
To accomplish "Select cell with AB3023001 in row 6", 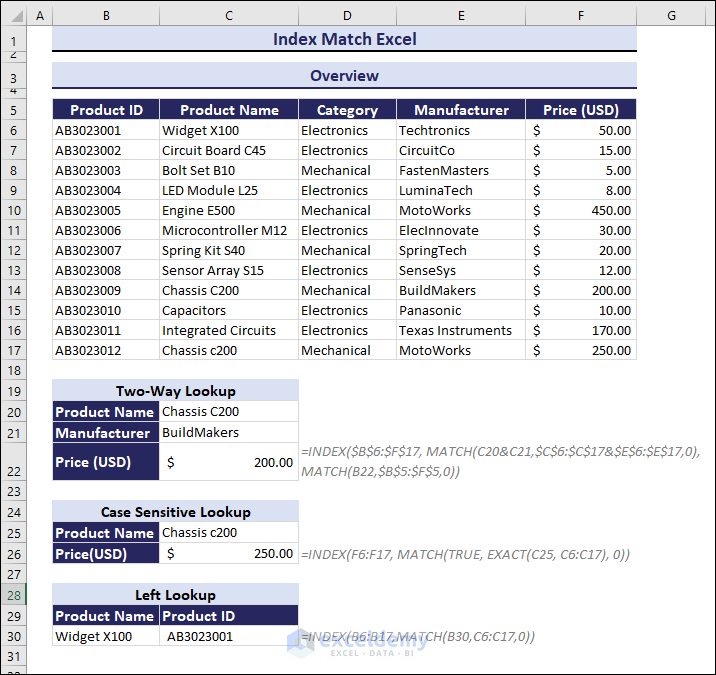I will click(x=106, y=131).
